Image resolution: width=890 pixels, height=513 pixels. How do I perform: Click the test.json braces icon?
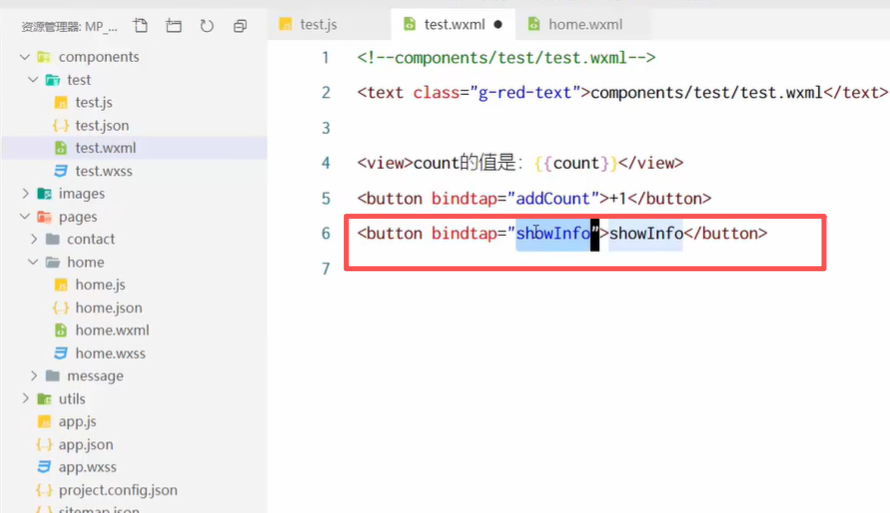tap(61, 125)
